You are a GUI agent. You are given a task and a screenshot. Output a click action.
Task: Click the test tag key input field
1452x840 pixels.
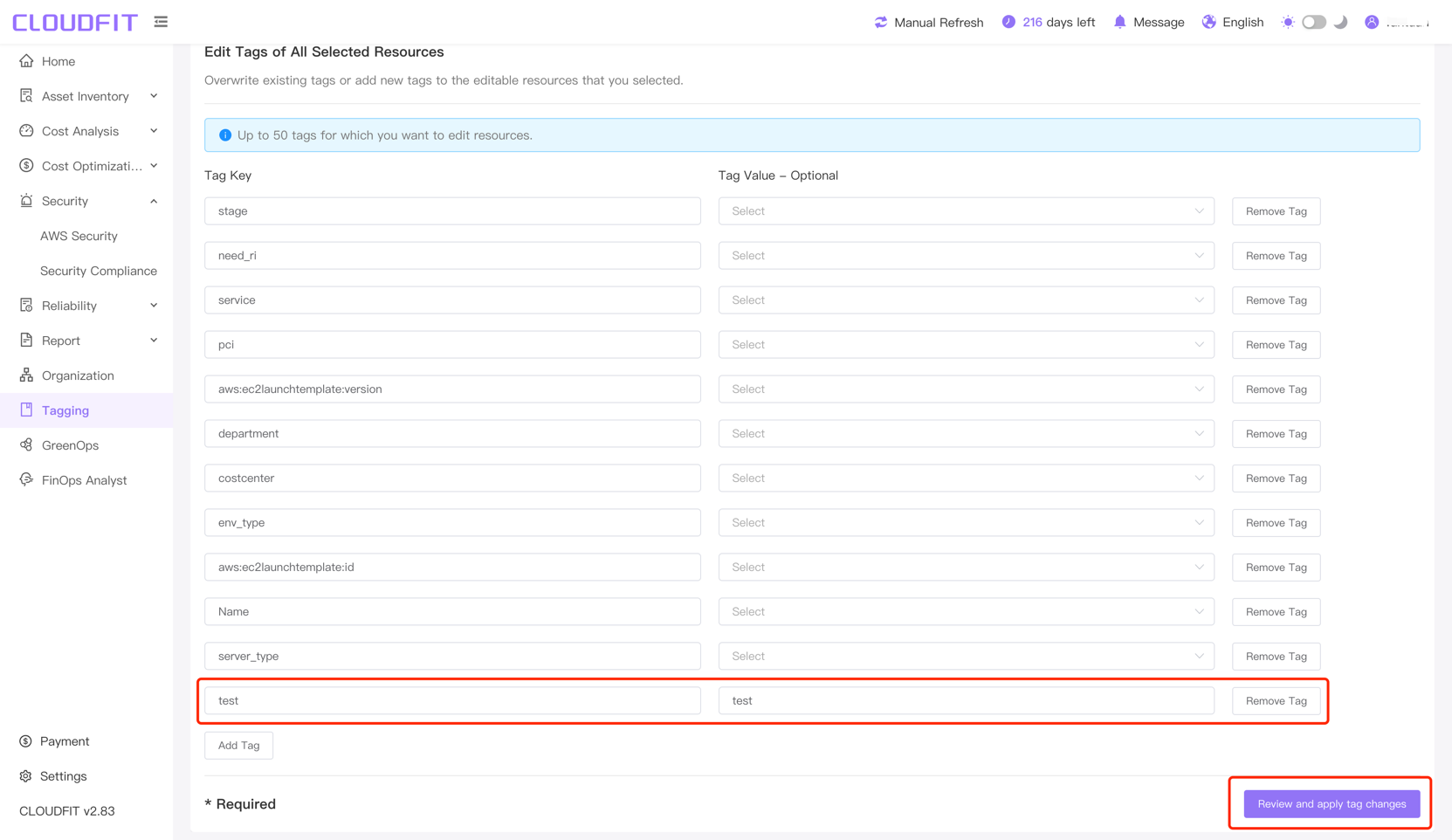452,701
